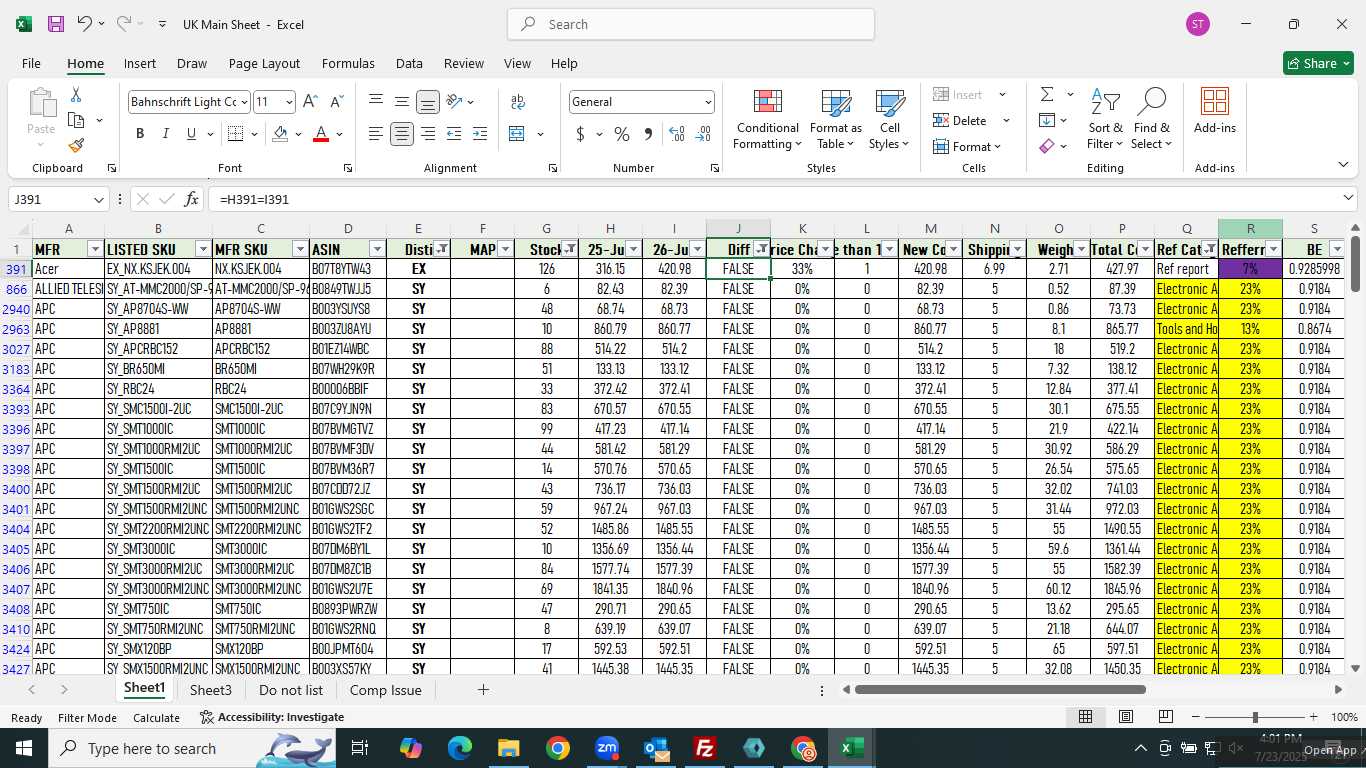The width and height of the screenshot is (1366, 768).
Task: Click the Cut scissors icon
Action: pyautogui.click(x=76, y=95)
